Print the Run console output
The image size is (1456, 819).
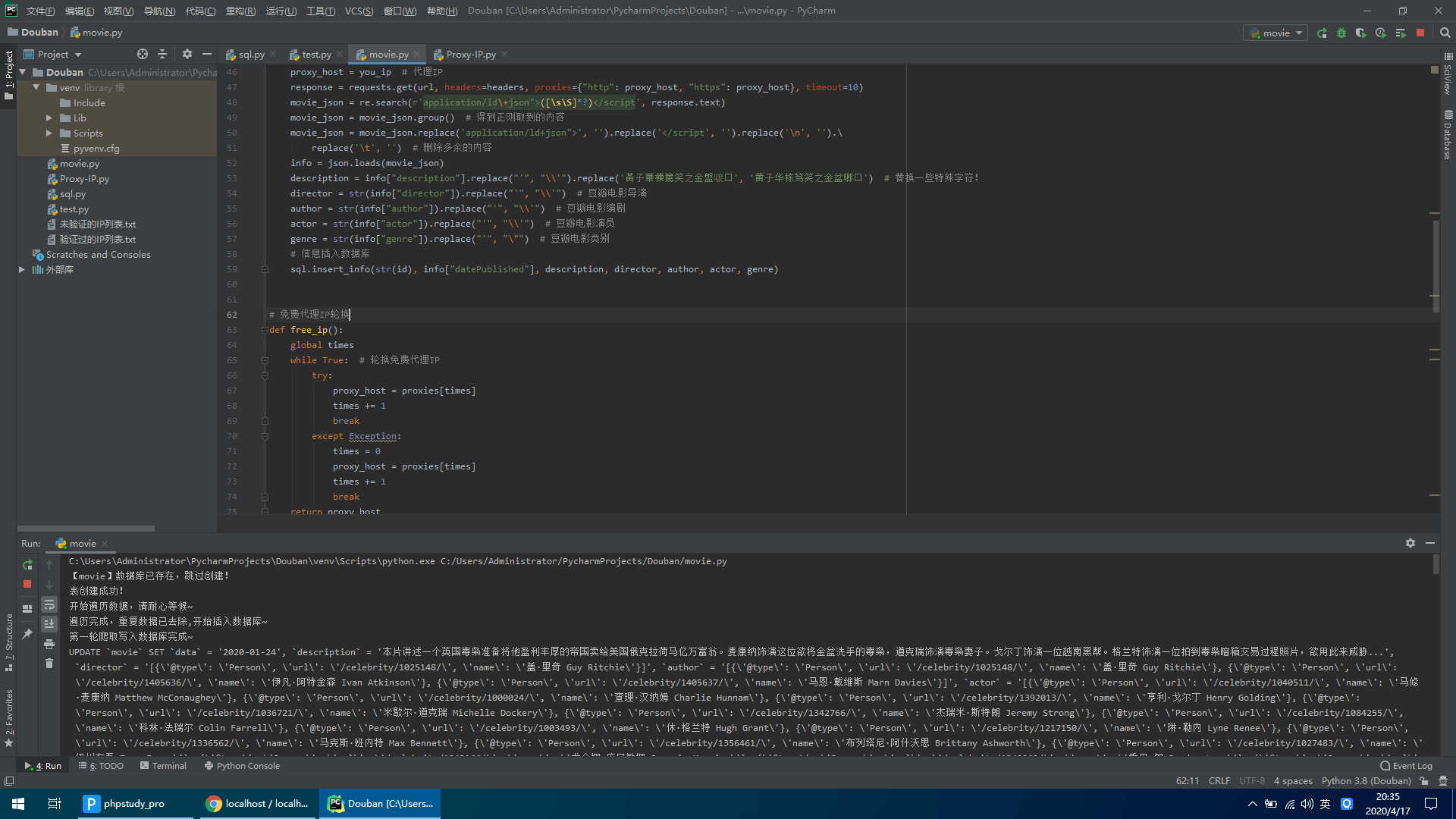pyautogui.click(x=49, y=644)
